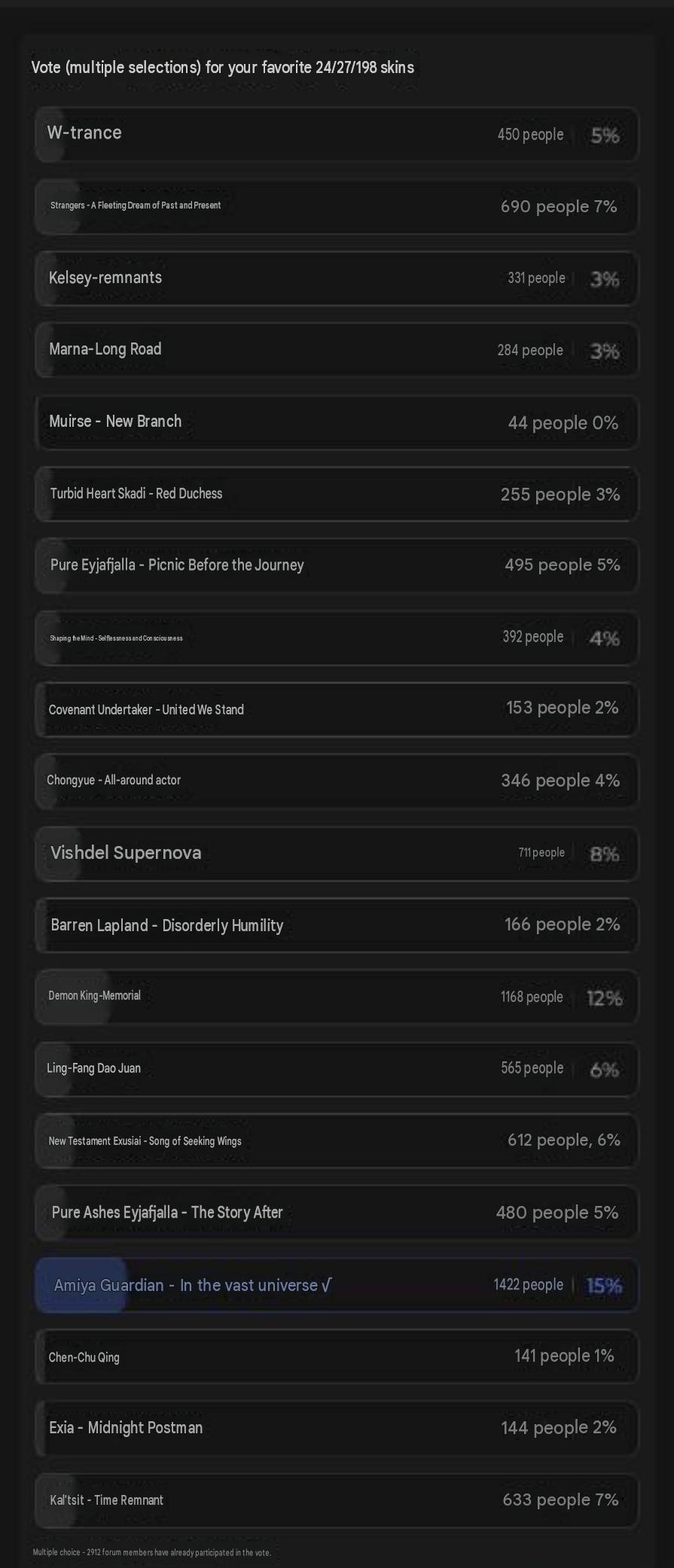Select the Chen-Chu Qing poll row

(337, 1356)
